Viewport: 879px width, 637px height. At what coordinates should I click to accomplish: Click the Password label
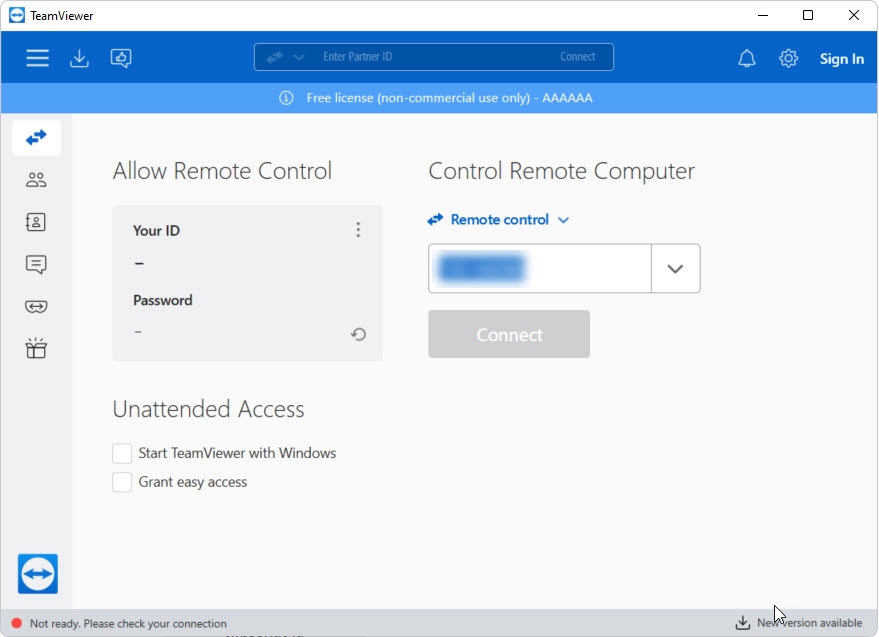pyautogui.click(x=163, y=300)
